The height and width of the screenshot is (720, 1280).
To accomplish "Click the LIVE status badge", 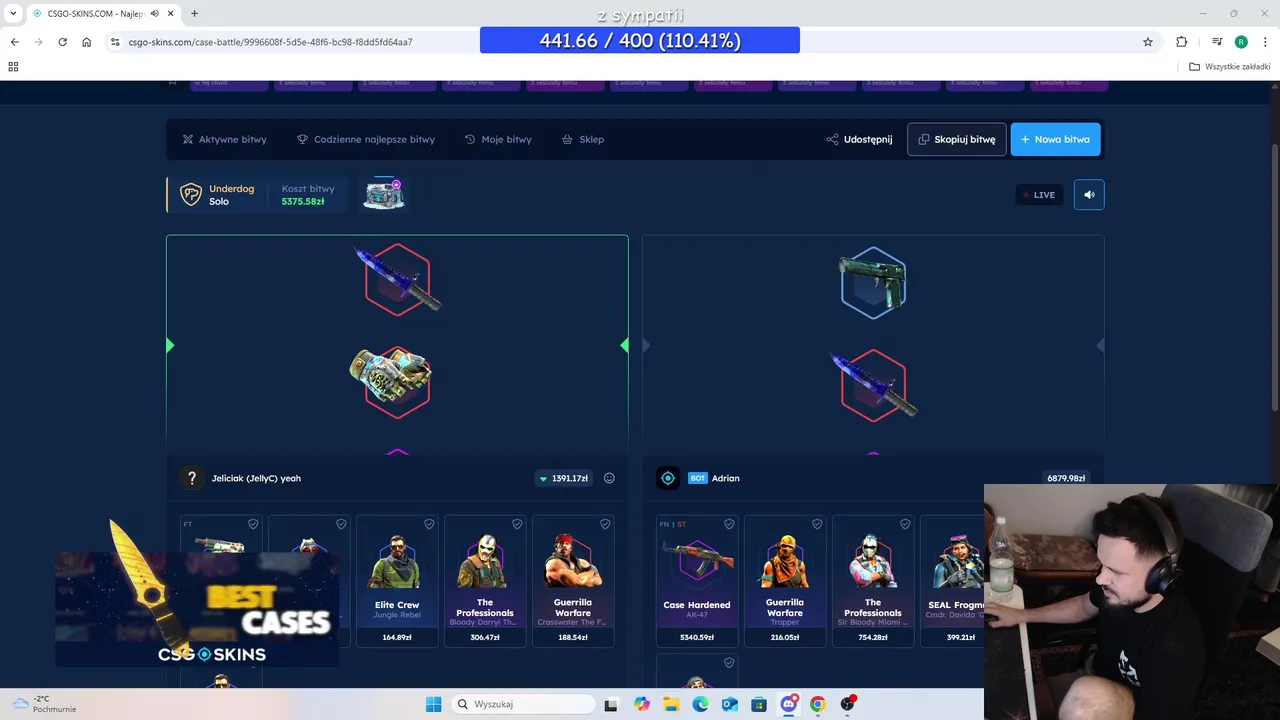I will 1039,195.
